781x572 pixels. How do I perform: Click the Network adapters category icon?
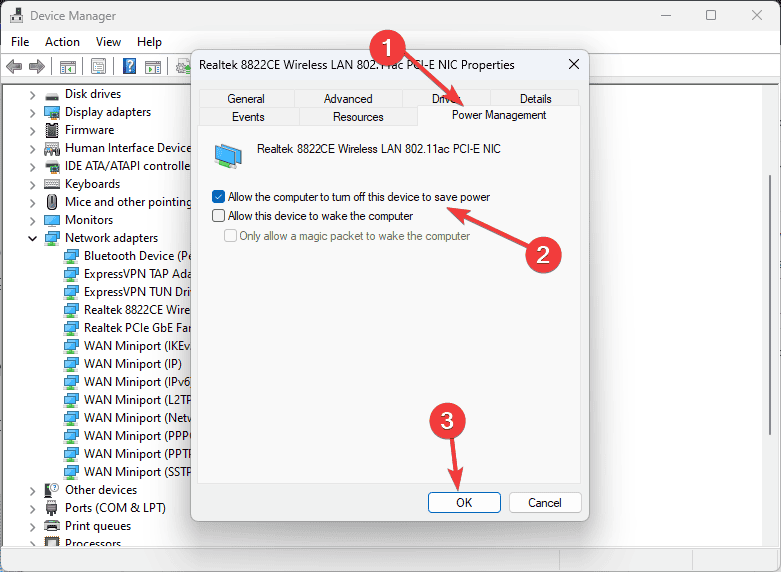coord(52,238)
